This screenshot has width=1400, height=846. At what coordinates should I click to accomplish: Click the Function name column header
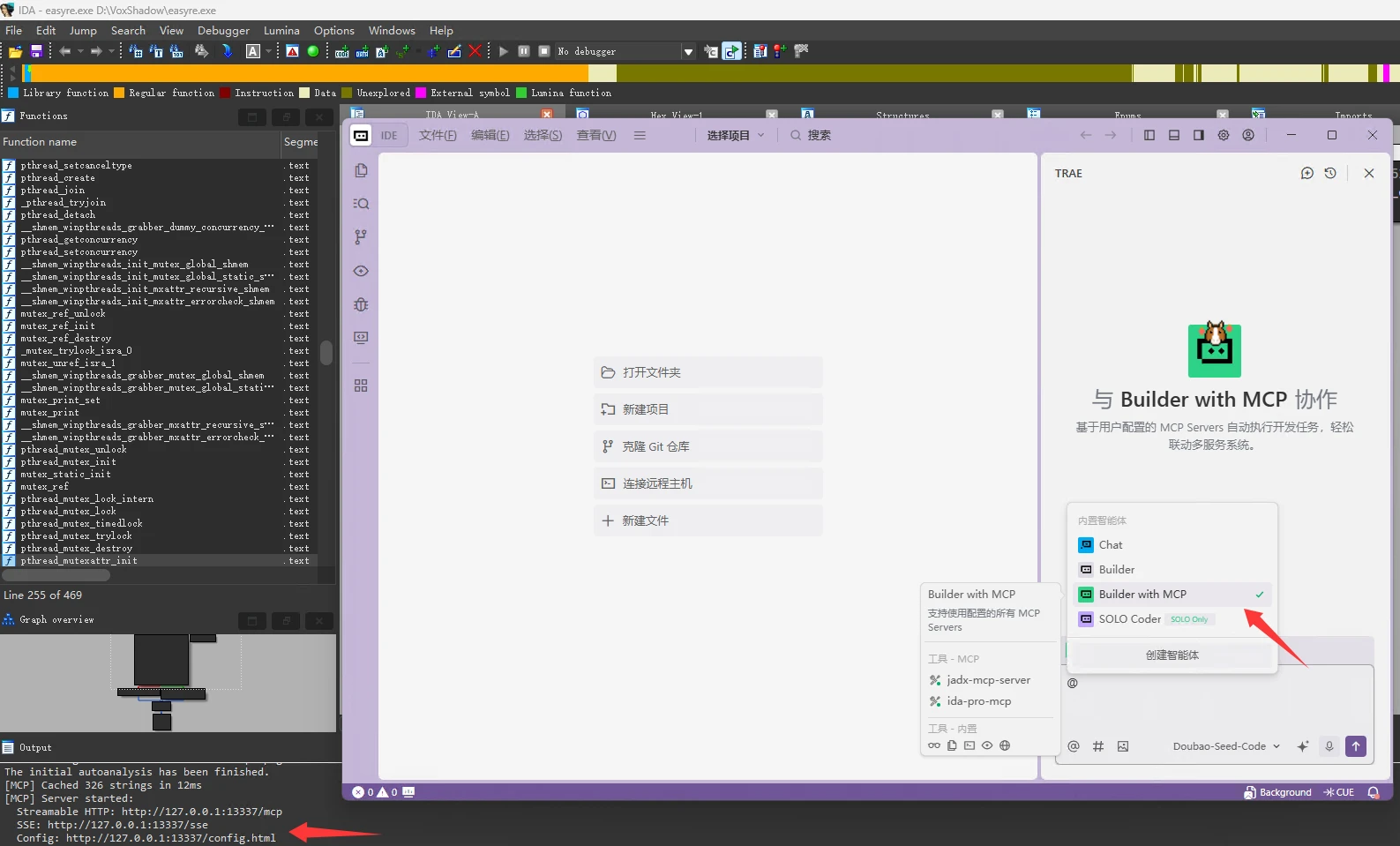click(139, 142)
